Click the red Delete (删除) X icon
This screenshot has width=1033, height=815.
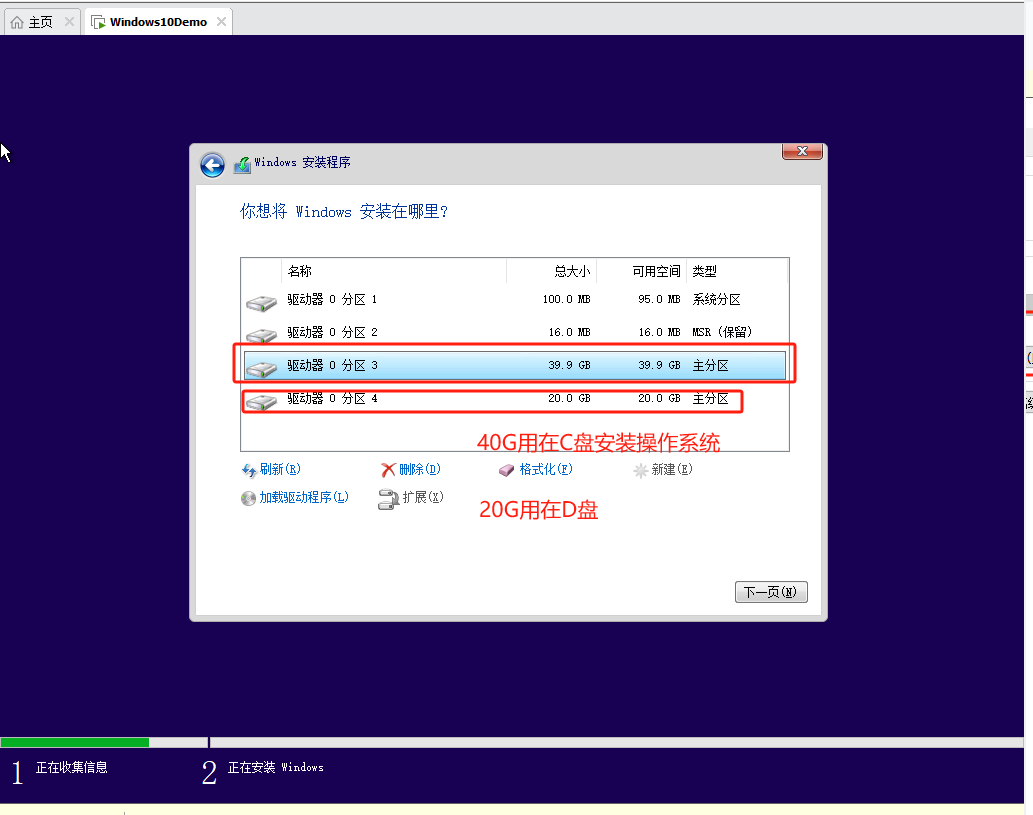pyautogui.click(x=388, y=470)
